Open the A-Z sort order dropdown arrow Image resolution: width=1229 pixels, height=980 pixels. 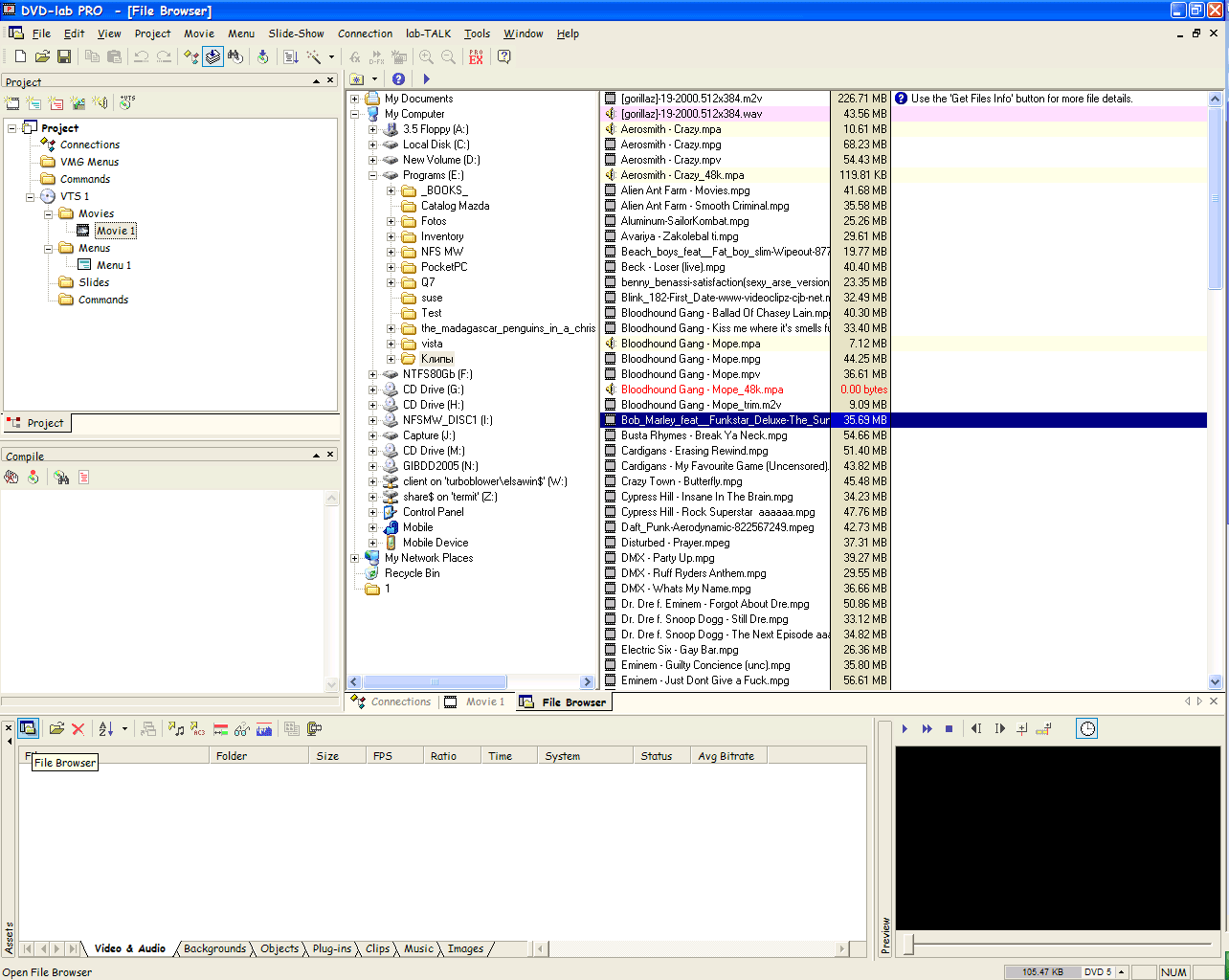(124, 729)
